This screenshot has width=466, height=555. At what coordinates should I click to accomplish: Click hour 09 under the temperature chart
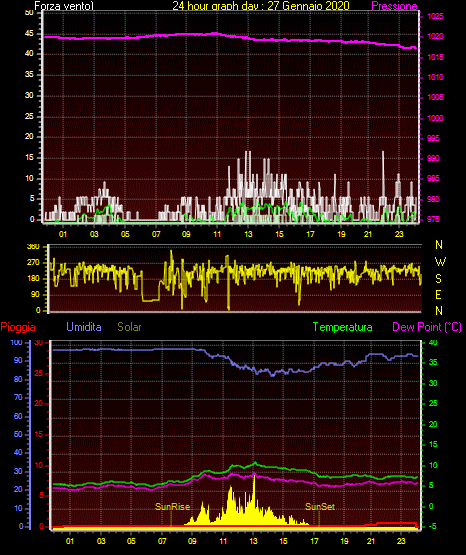(192, 541)
